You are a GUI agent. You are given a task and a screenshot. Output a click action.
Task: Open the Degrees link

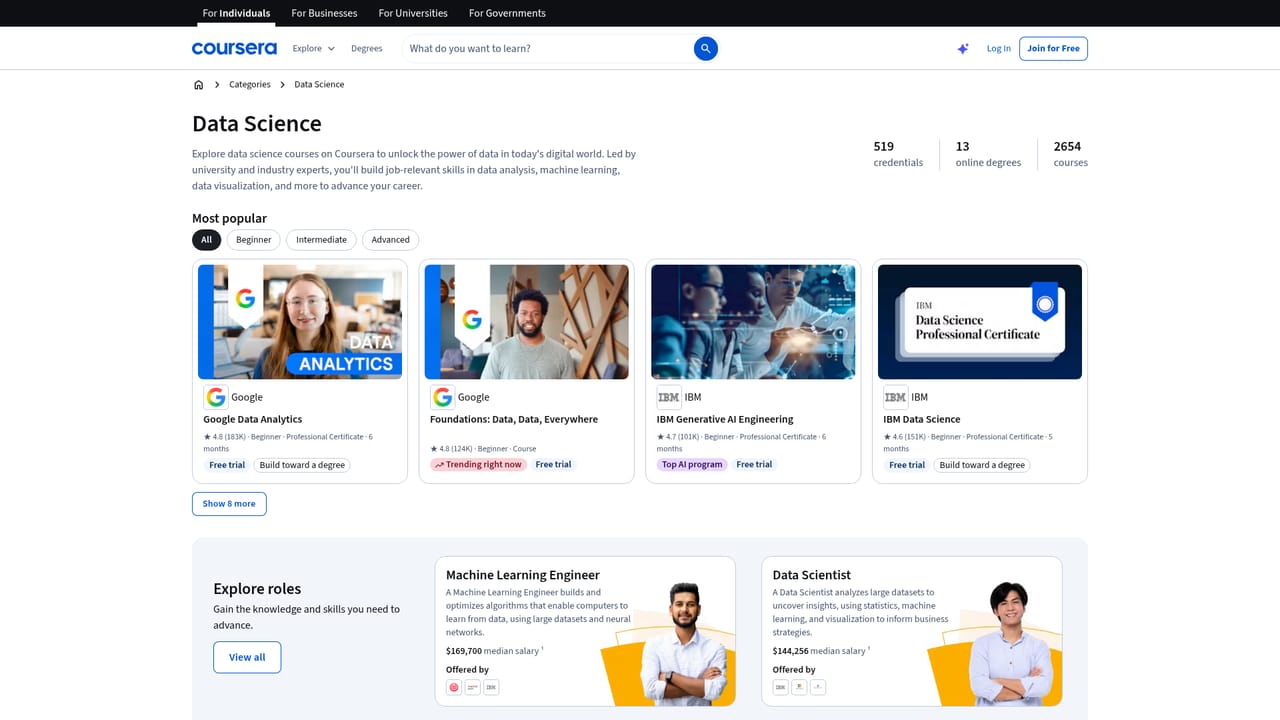pyautogui.click(x=367, y=48)
